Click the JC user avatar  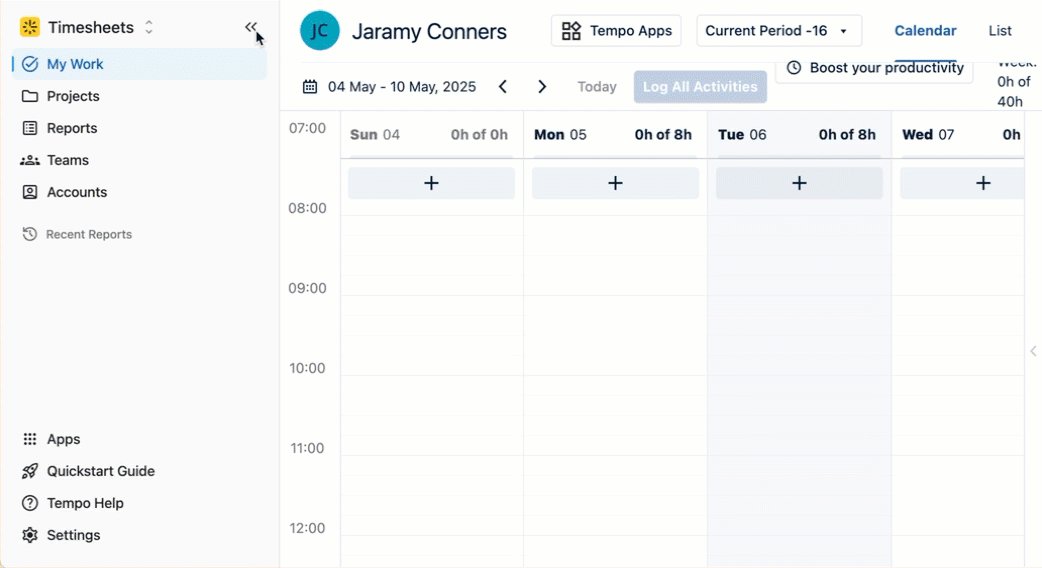(x=320, y=31)
